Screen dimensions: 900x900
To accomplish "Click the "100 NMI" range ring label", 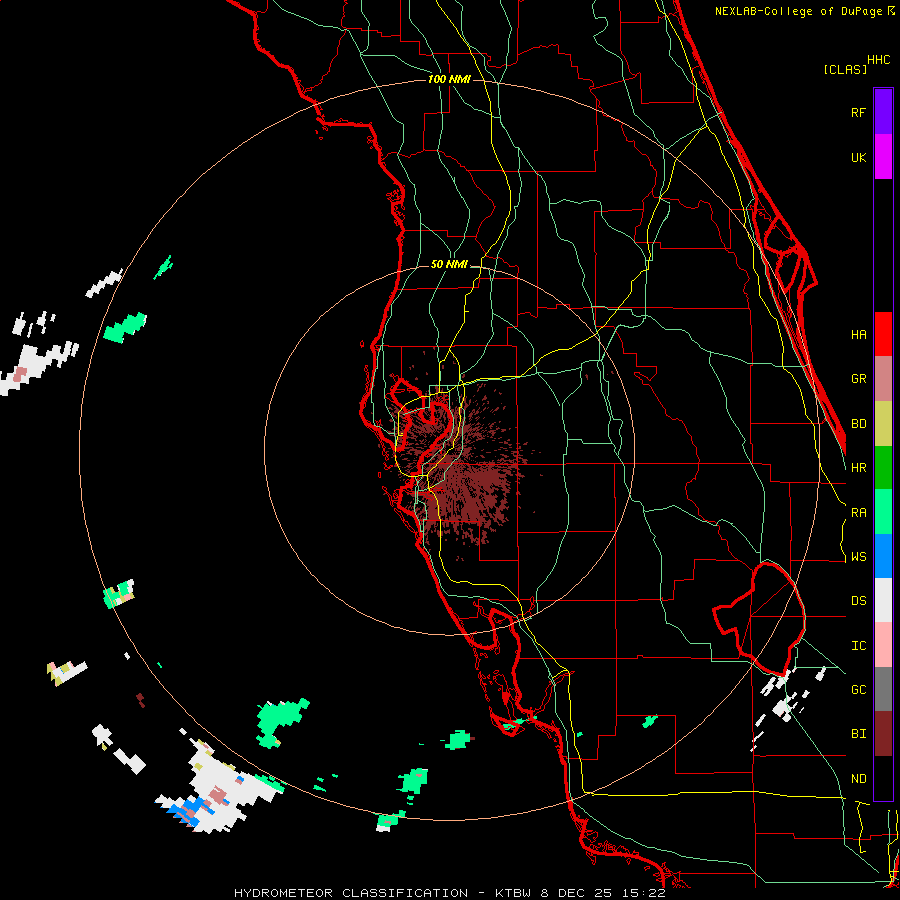I will click(449, 79).
